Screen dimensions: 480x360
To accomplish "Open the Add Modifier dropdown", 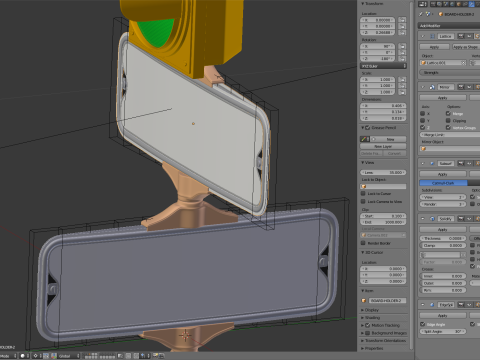I will coord(449,26).
